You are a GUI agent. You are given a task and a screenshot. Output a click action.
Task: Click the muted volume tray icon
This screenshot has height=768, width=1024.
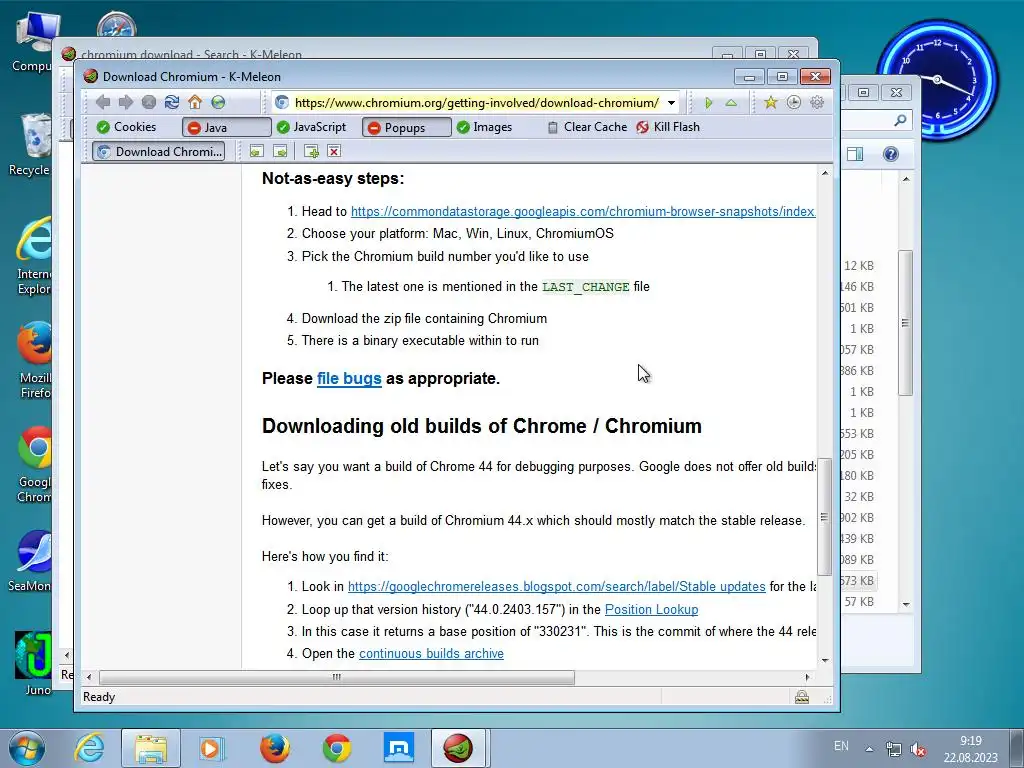pos(919,749)
